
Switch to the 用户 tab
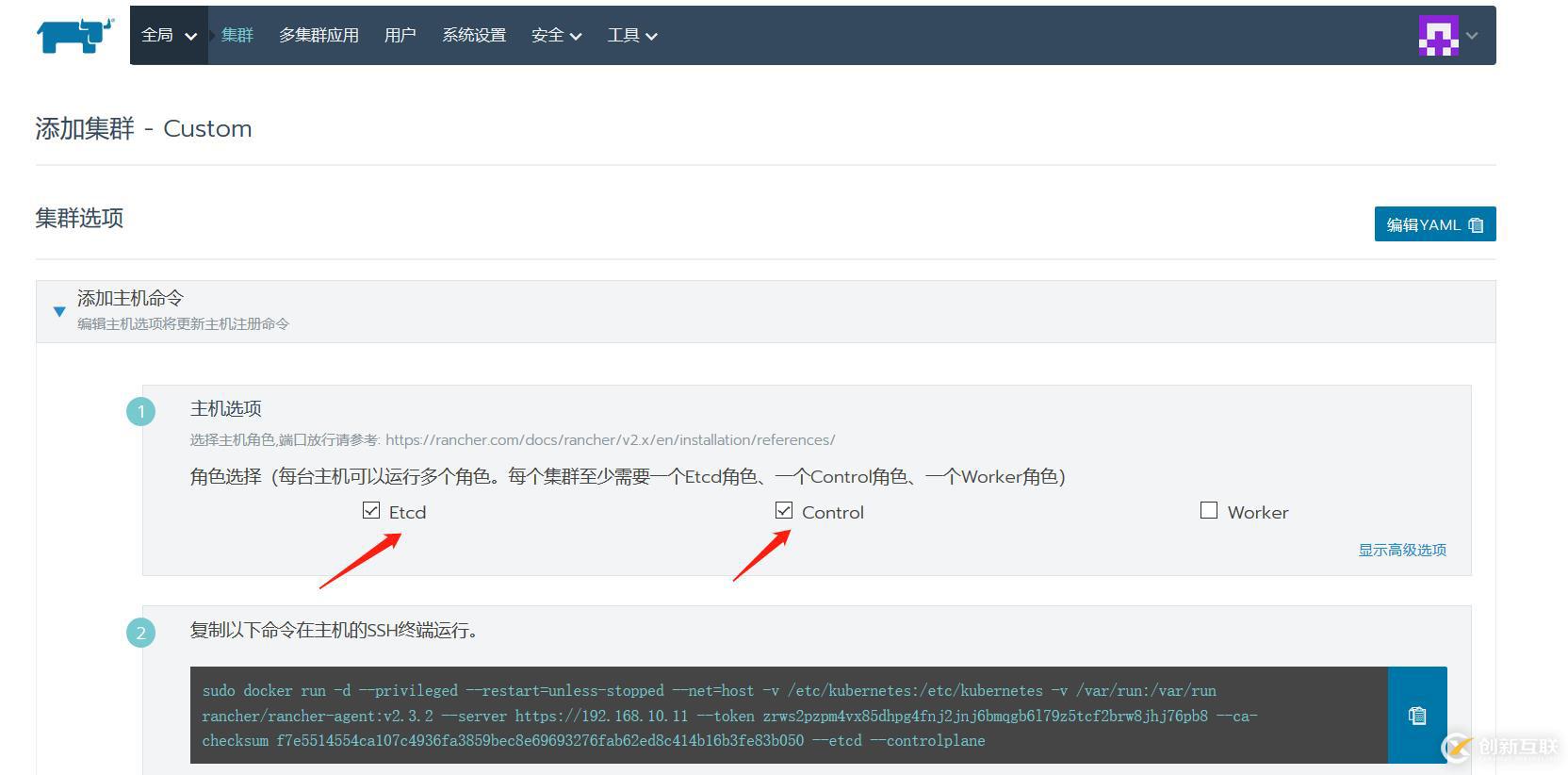400,36
